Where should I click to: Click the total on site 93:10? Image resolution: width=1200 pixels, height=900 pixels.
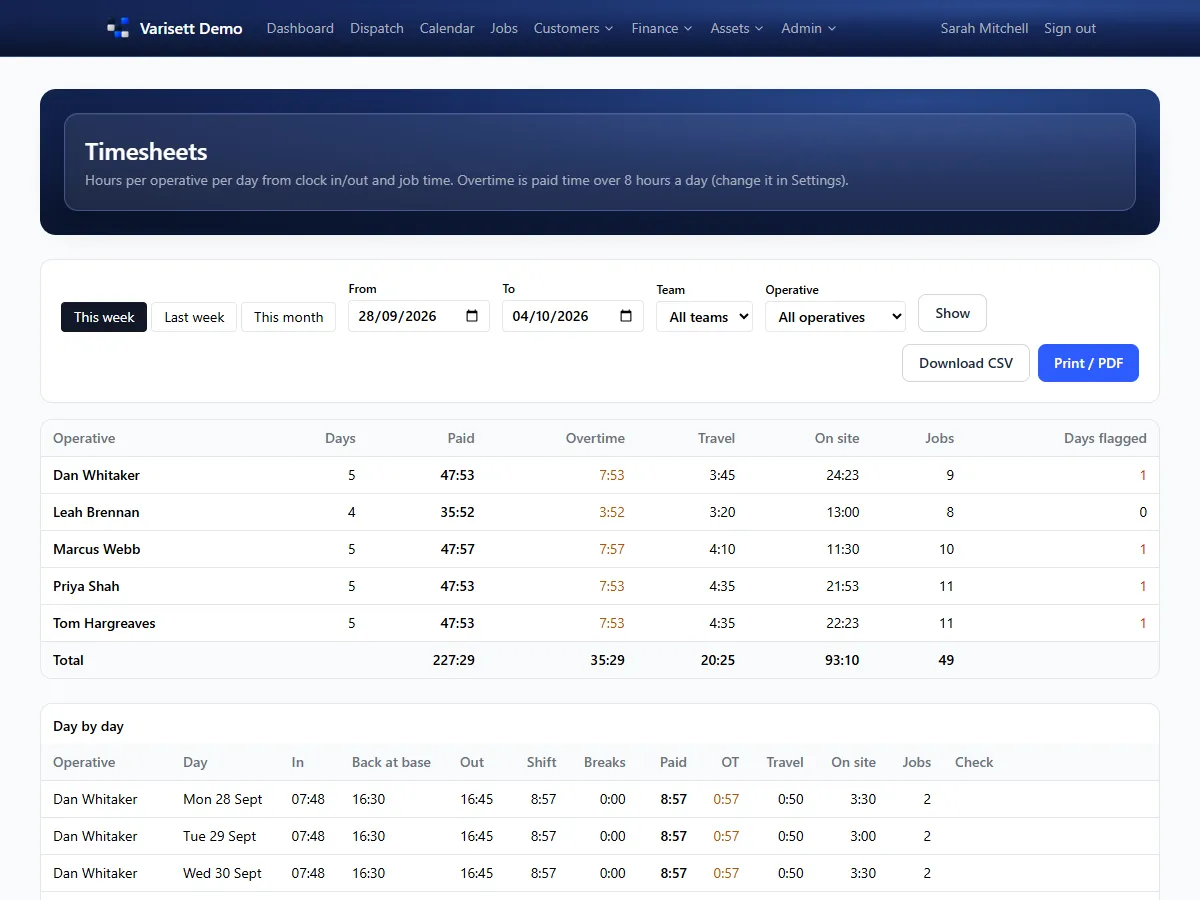842,660
